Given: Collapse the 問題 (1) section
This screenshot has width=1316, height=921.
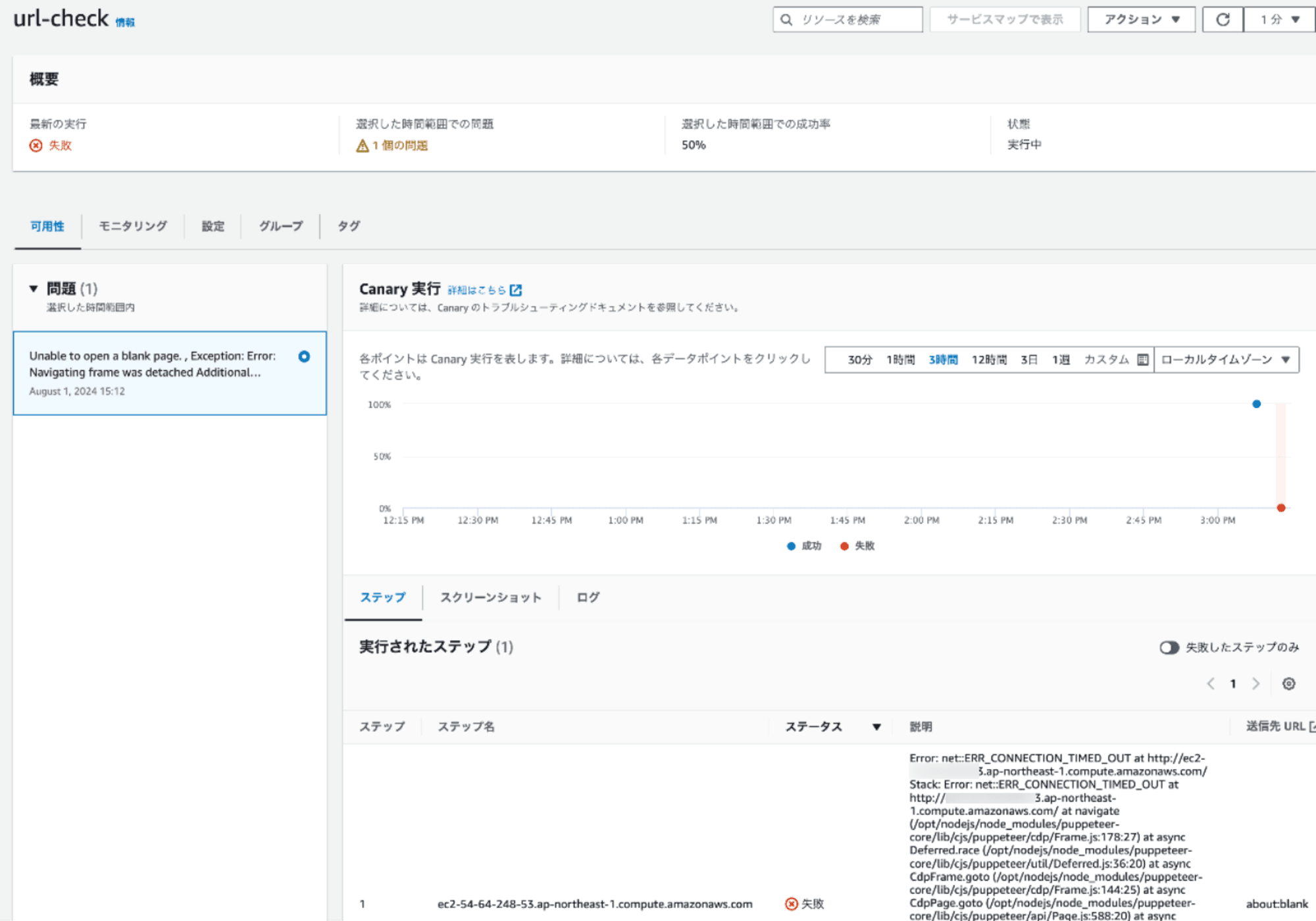Looking at the screenshot, I should coord(34,289).
